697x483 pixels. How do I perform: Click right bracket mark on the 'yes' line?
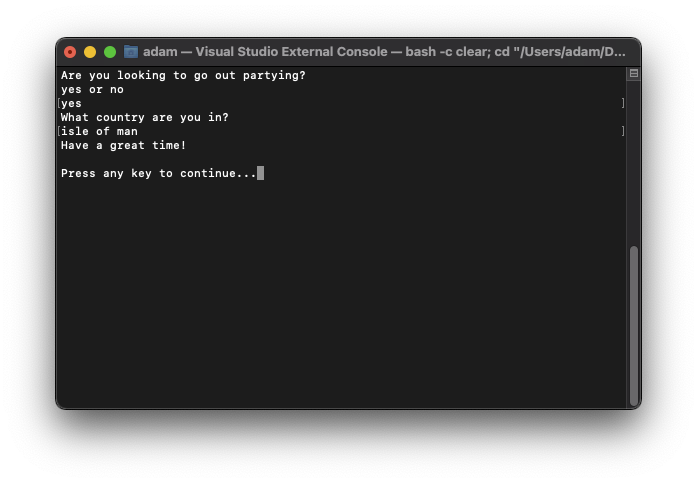click(623, 103)
